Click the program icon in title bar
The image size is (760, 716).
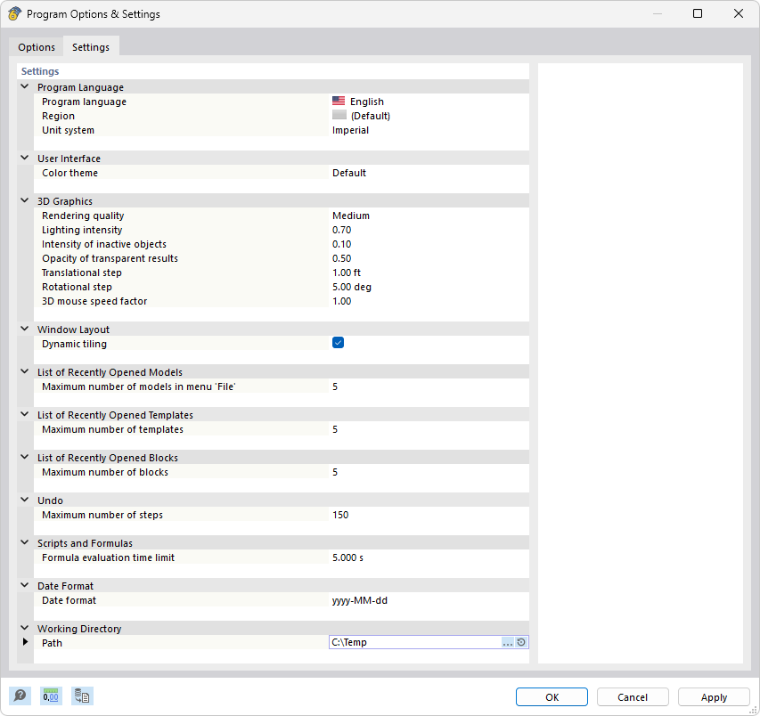point(14,14)
